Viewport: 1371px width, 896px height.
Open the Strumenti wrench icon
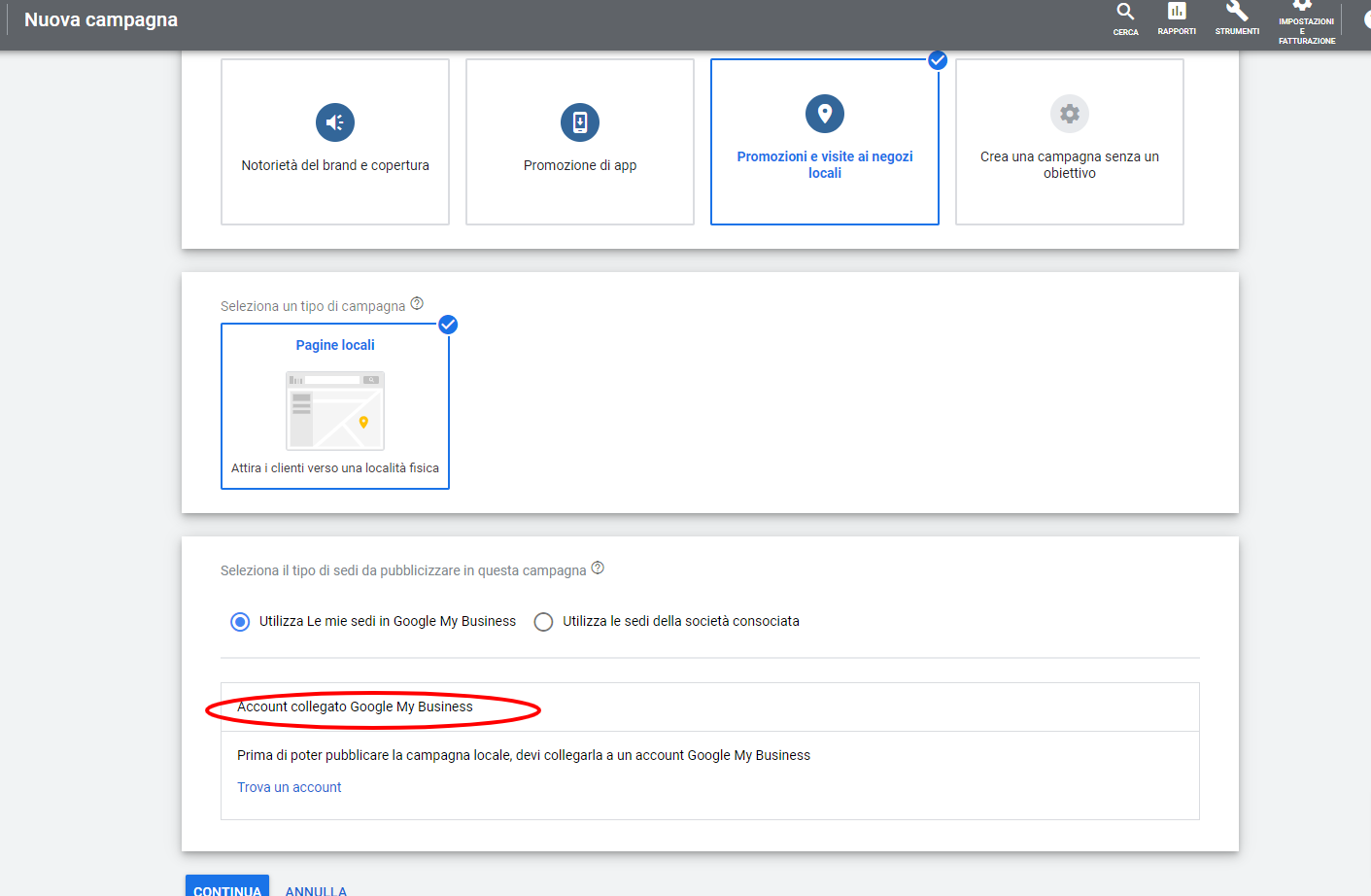[x=1237, y=12]
